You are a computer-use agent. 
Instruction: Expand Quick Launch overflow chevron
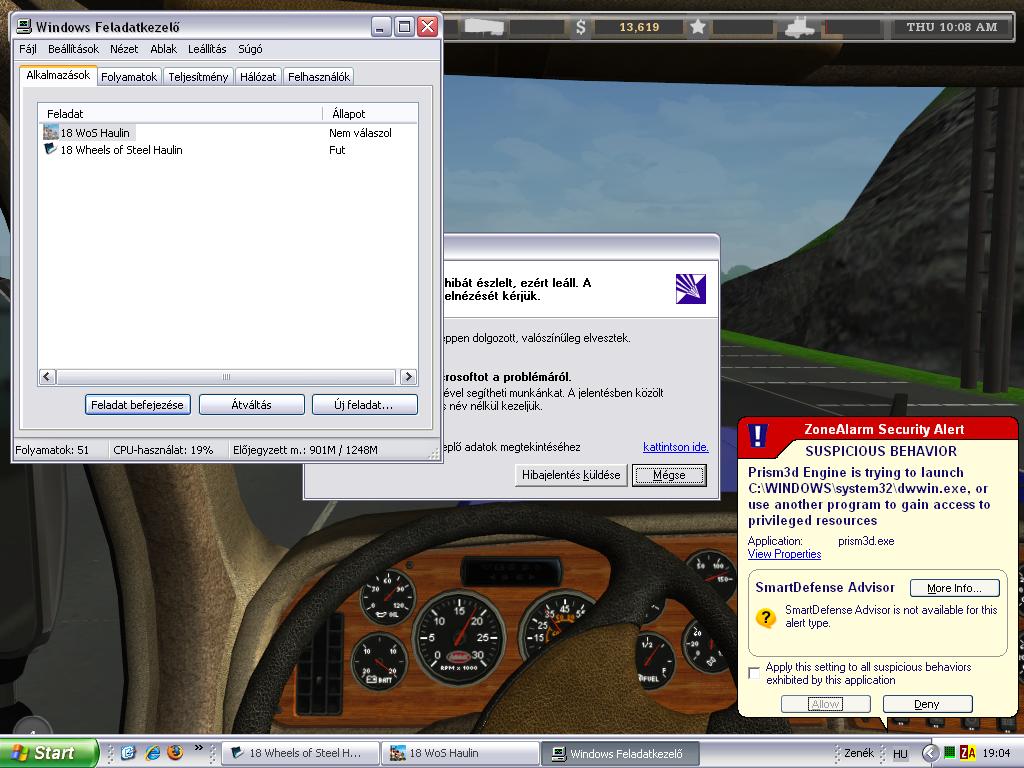click(198, 748)
